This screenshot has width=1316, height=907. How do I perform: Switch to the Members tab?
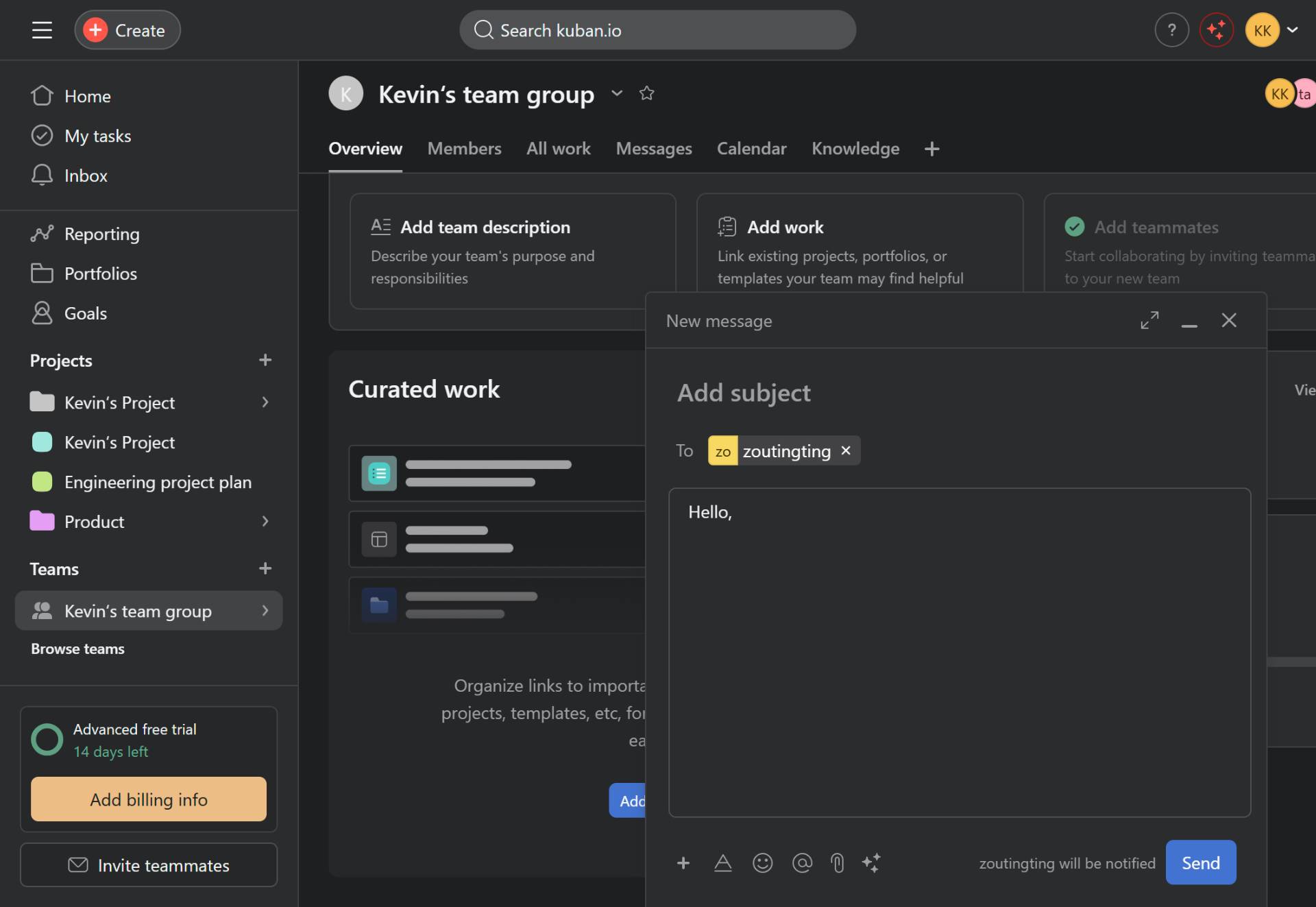[x=464, y=149]
